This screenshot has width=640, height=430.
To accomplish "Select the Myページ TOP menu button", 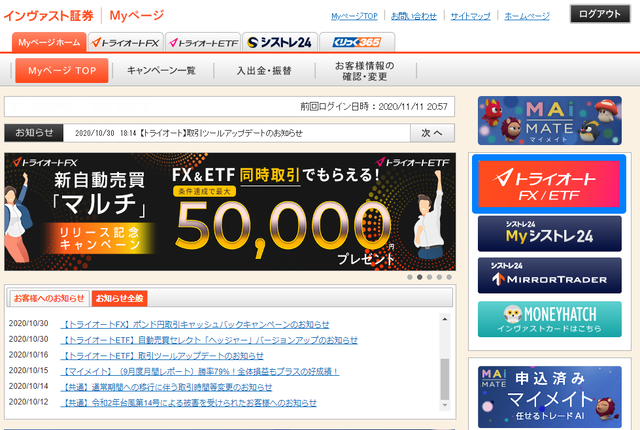I will [62, 71].
